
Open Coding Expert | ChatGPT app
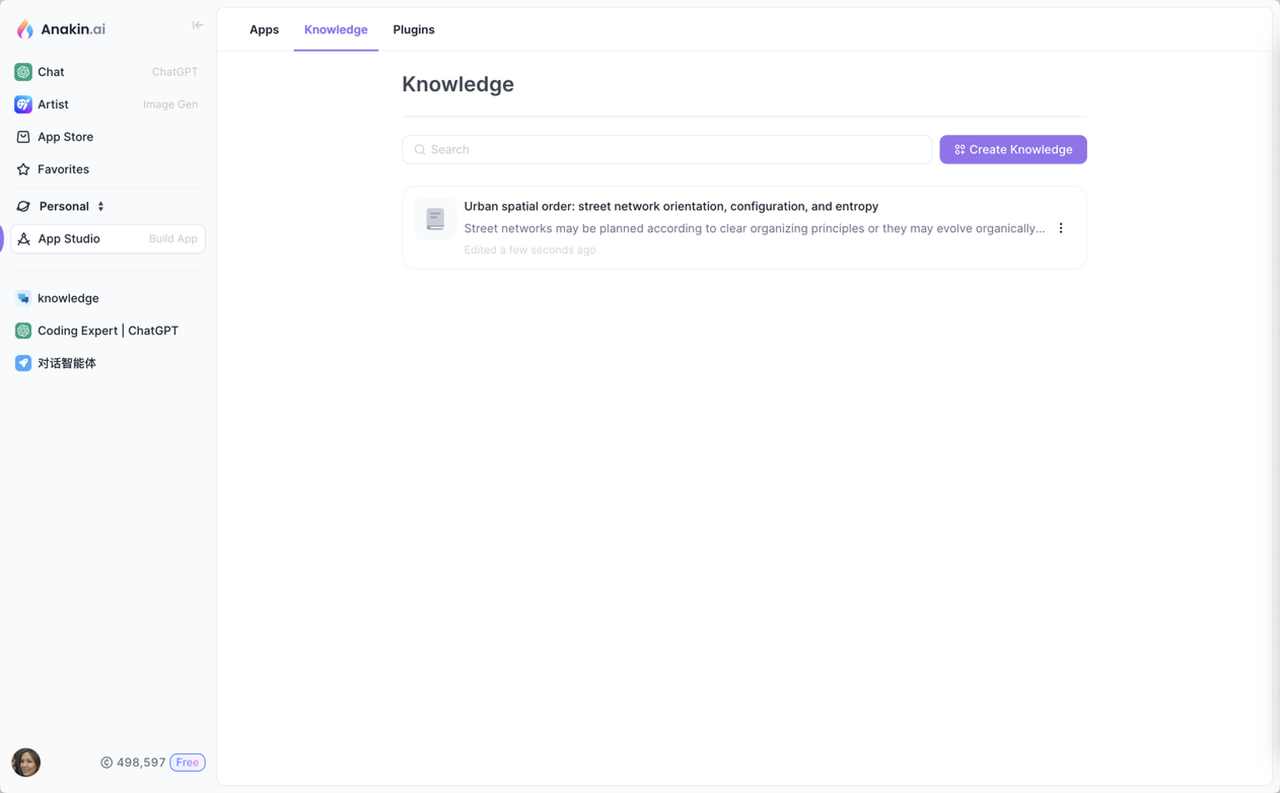coord(107,330)
